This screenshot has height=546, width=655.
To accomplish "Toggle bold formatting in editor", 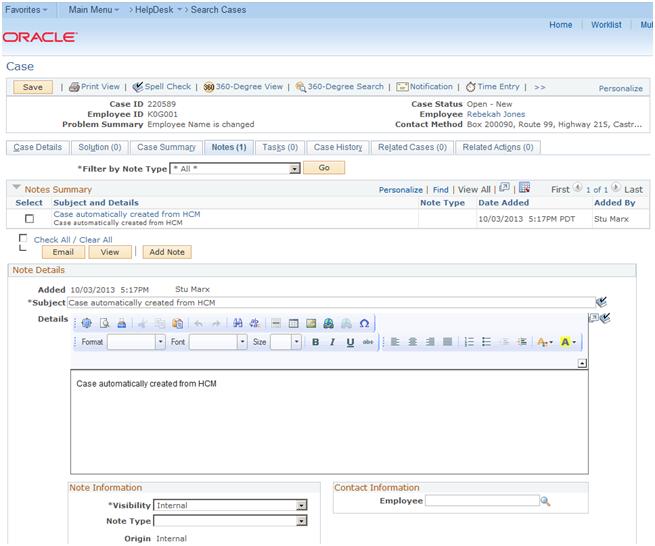I will (x=316, y=342).
